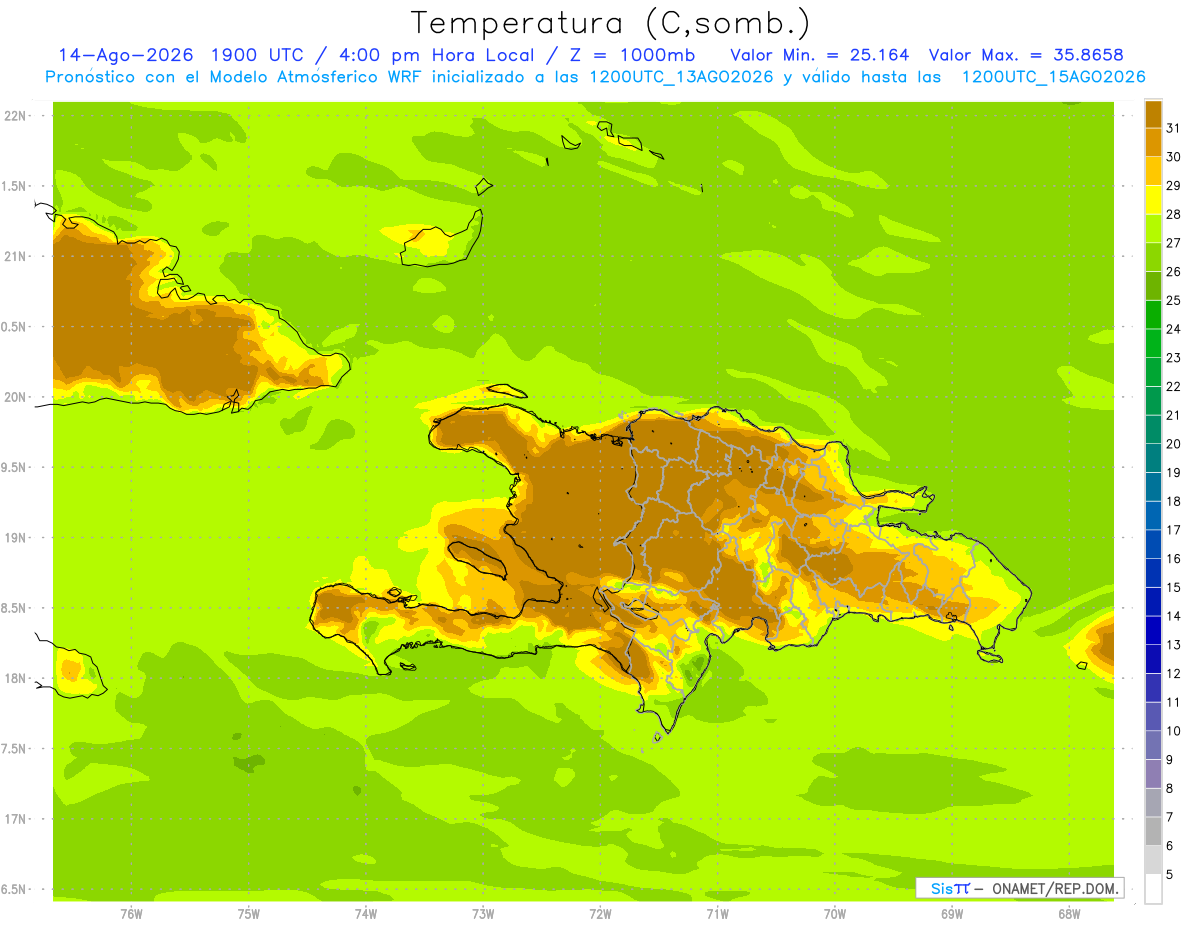Click the Modelo Atmosferico WRF text
Viewport: 1200px width, 927px height.
(x=316, y=77)
